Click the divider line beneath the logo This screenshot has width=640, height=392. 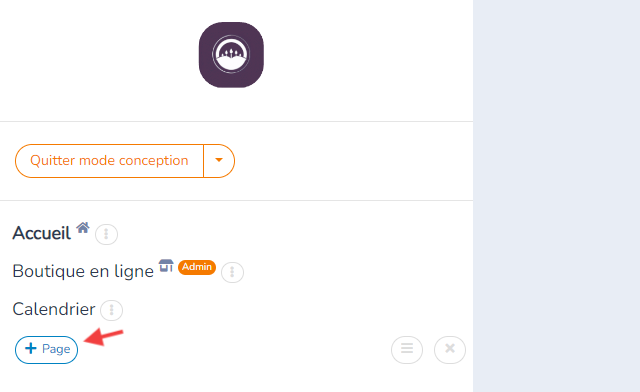[x=236, y=121]
